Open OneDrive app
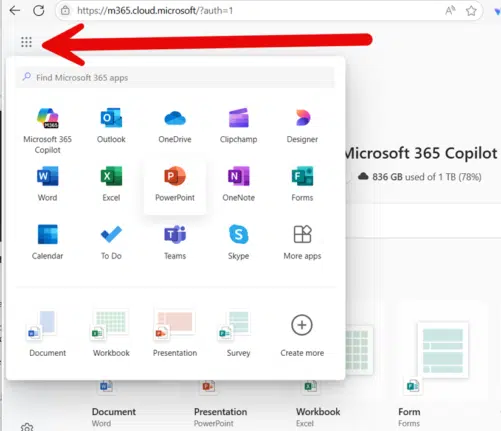The width and height of the screenshot is (501, 431). point(175,126)
